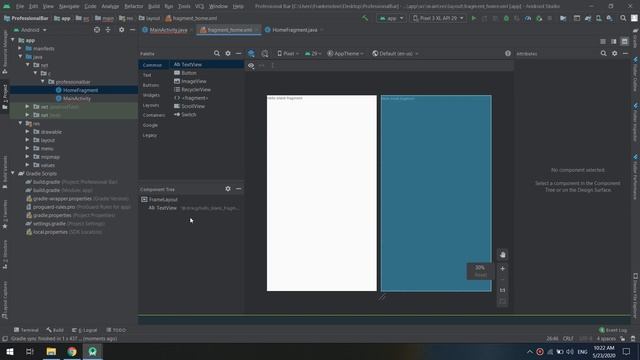Switch to Design view mode icon
This screenshot has height=360, width=640.
click(x=624, y=42)
